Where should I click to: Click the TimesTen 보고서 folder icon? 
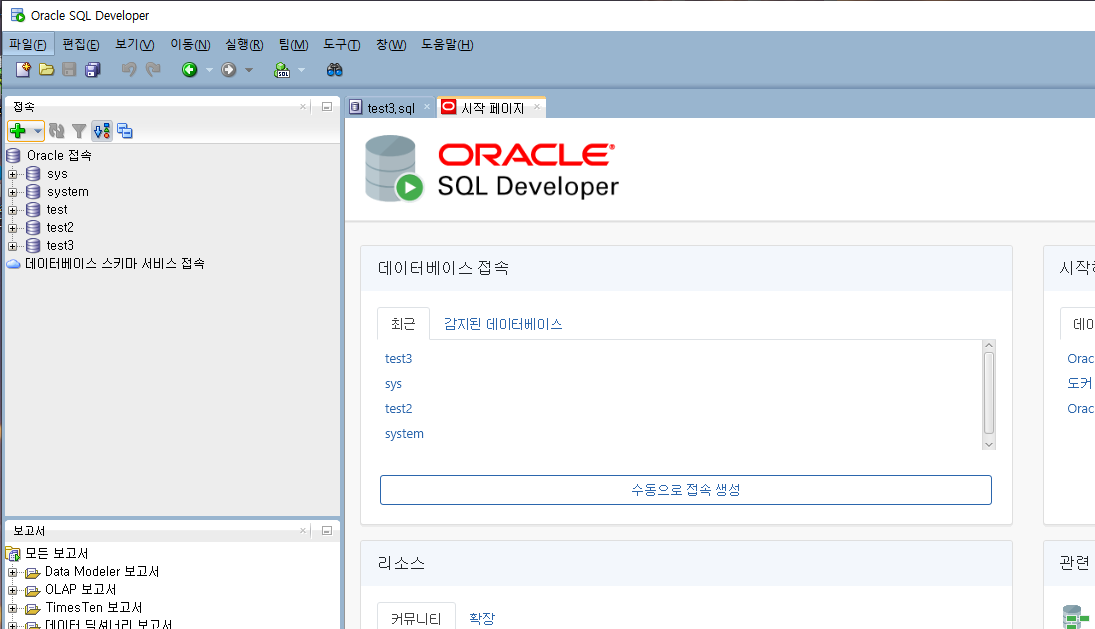(x=33, y=609)
